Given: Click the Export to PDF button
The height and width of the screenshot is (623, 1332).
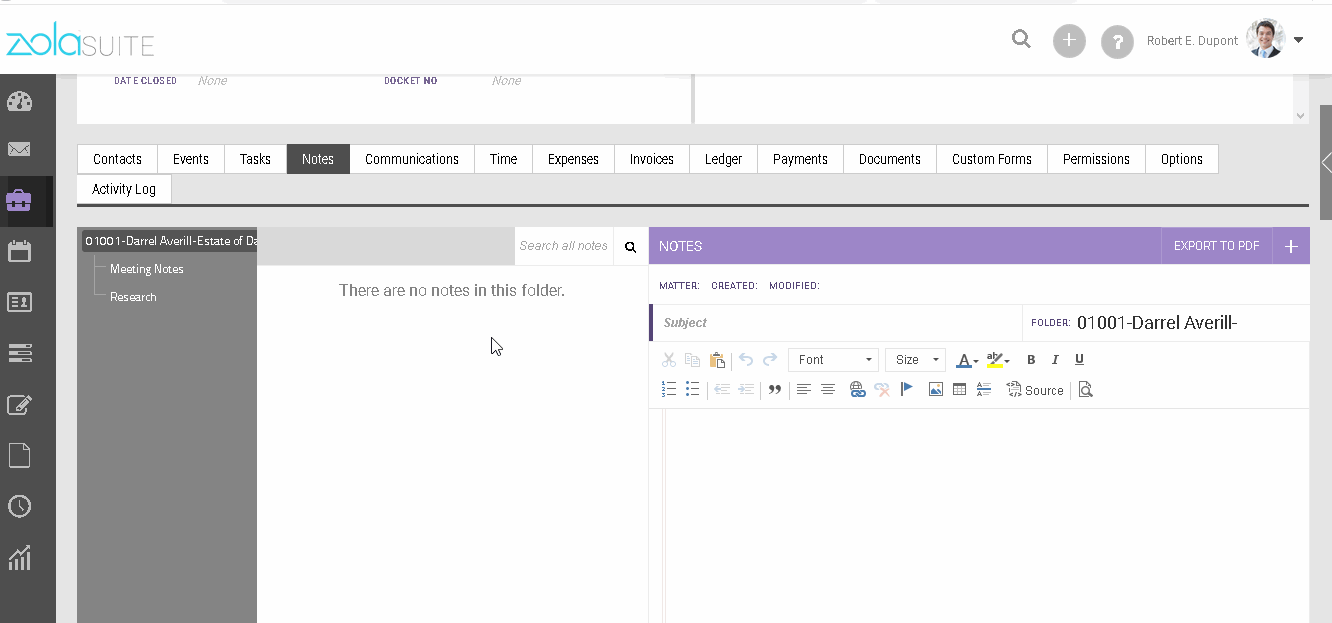Looking at the screenshot, I should [1216, 246].
